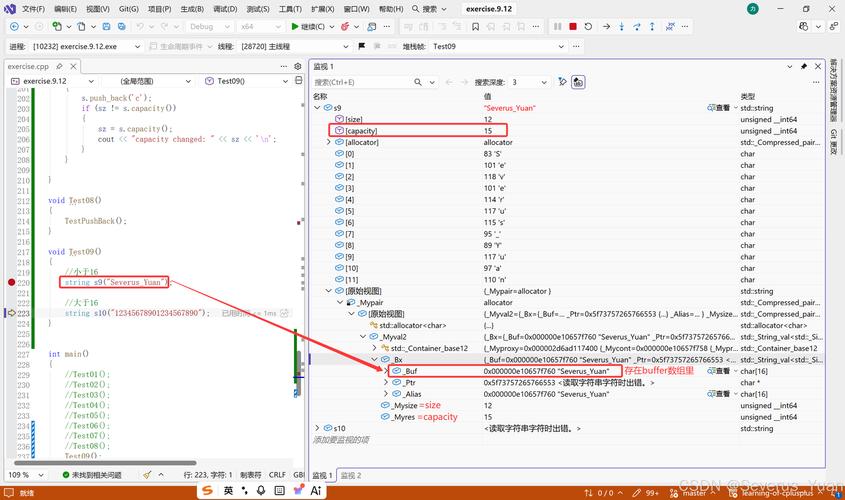Screen dimensions: 845x500
Task: Open the stack frame Test09 dropdown
Action: click(498, 46)
